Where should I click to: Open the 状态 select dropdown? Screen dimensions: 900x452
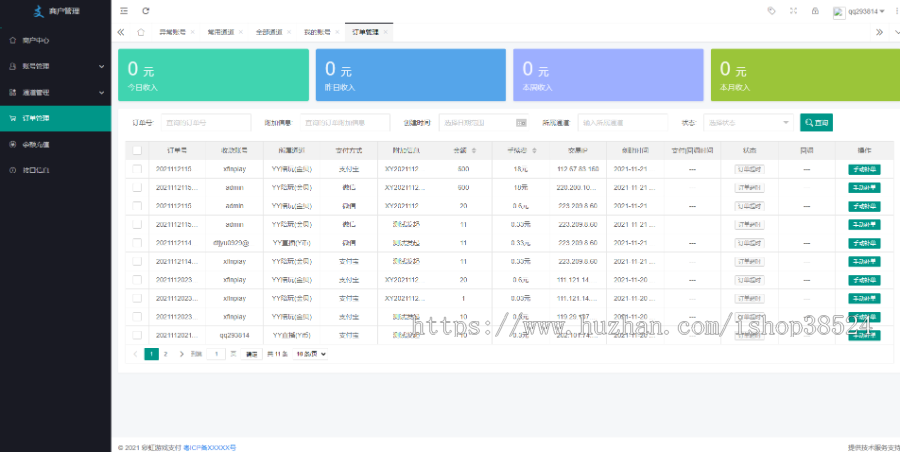point(748,122)
